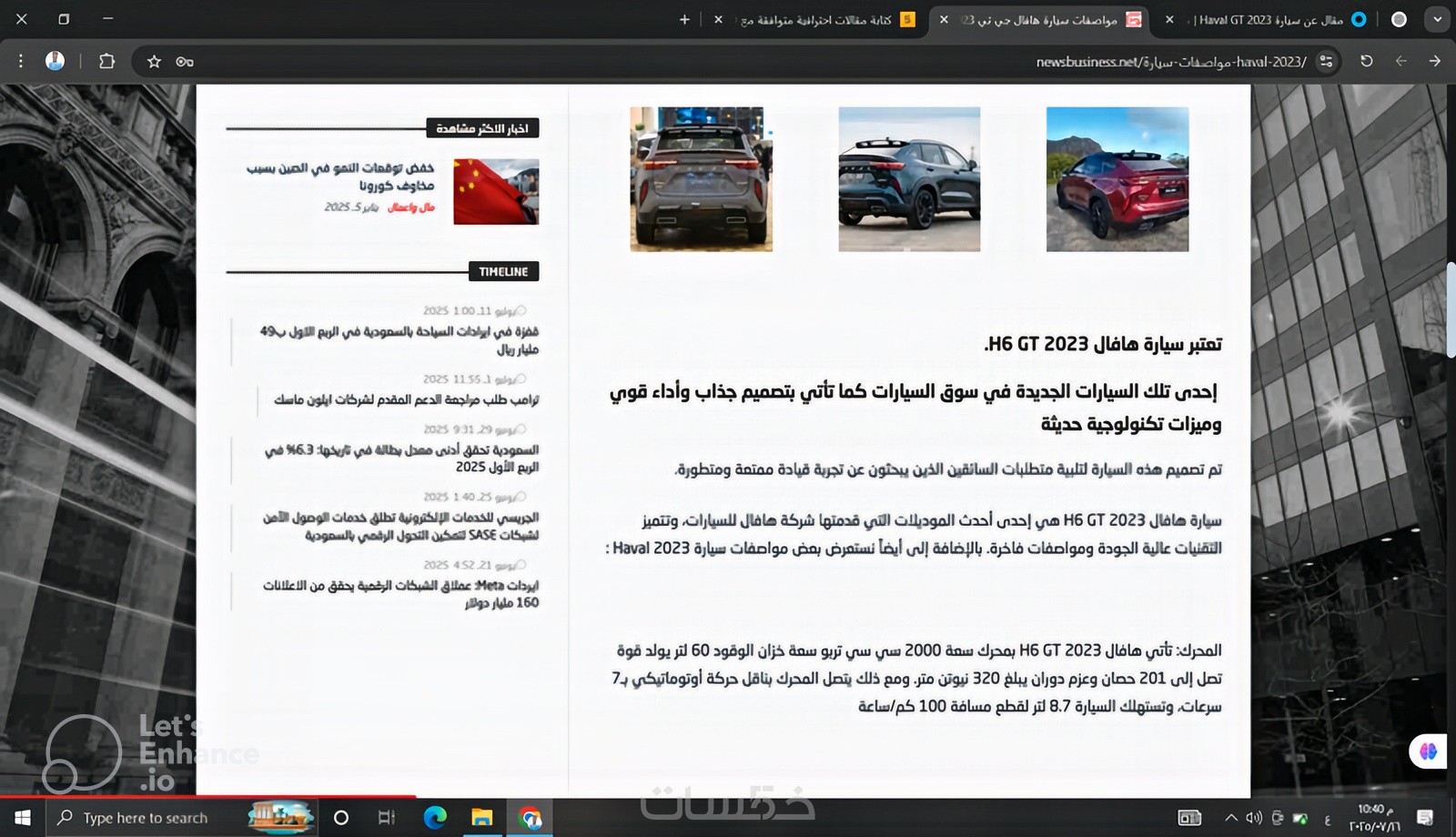Open the dark blue Haval car thumbnail
Viewport: 1456px width, 837px height.
909,179
